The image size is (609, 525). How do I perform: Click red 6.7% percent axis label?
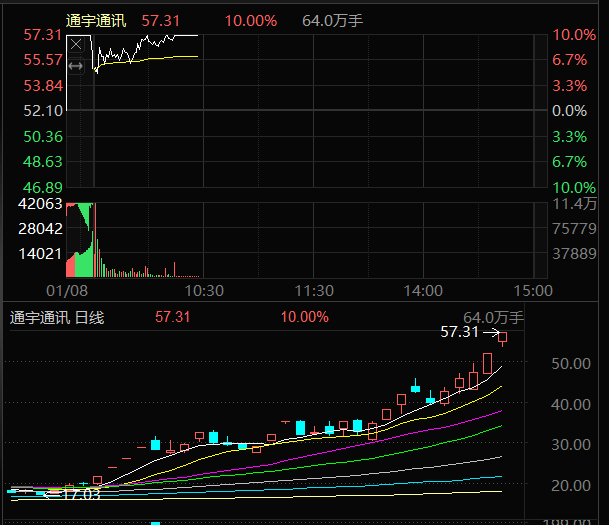point(569,60)
